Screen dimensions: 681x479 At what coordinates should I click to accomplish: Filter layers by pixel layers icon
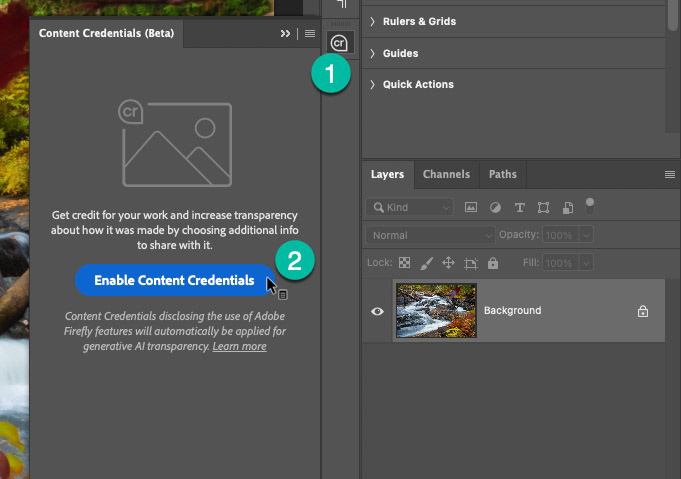point(471,207)
